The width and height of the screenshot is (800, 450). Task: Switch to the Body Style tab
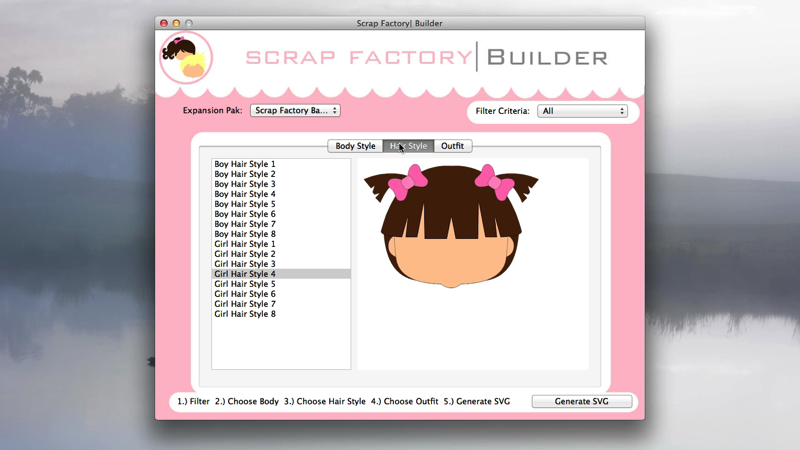coord(355,146)
